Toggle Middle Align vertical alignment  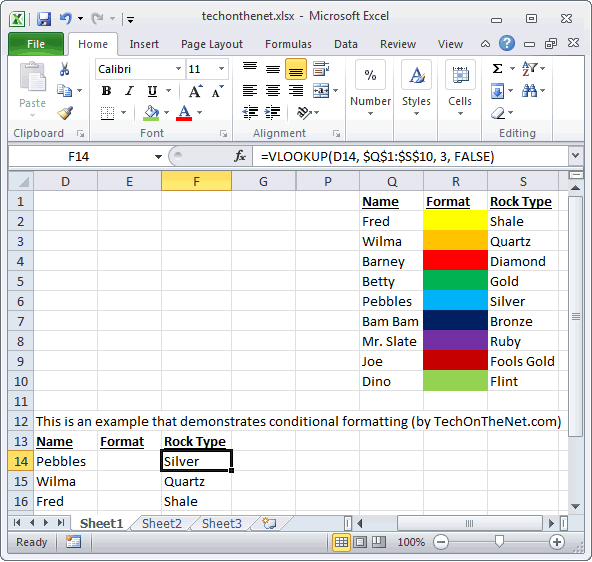coord(273,69)
